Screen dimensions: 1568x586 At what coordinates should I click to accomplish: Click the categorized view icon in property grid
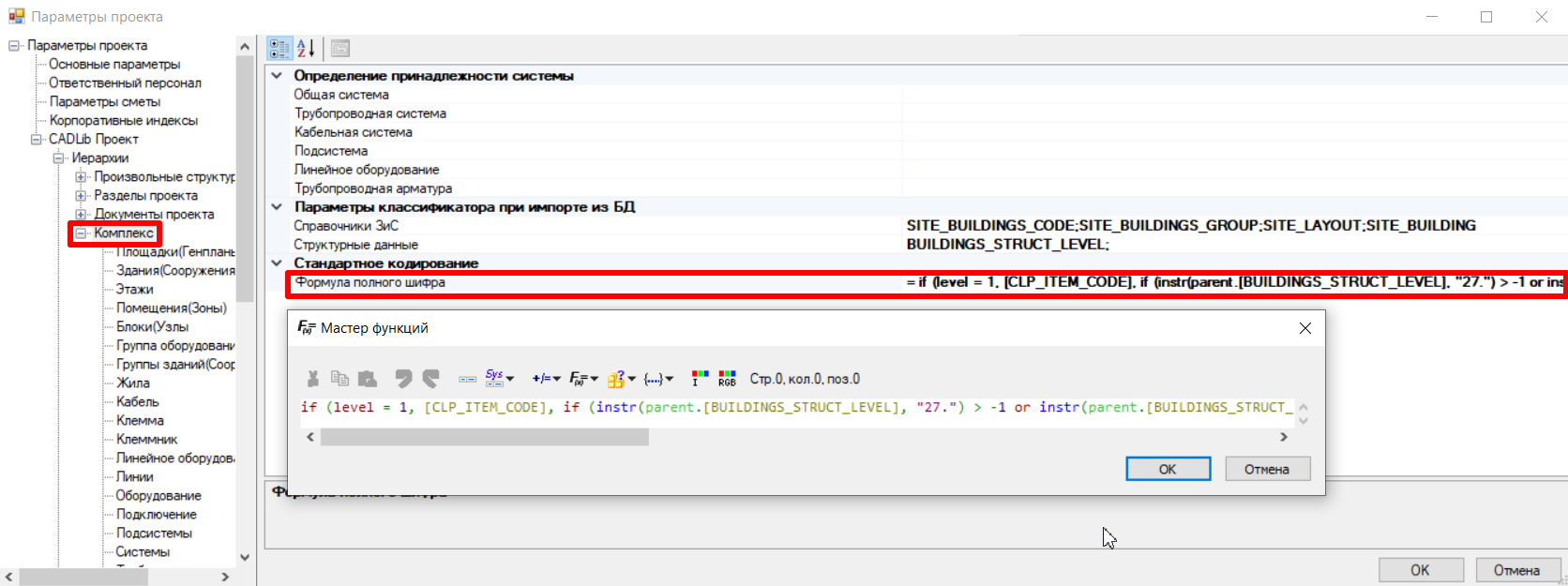[x=279, y=48]
